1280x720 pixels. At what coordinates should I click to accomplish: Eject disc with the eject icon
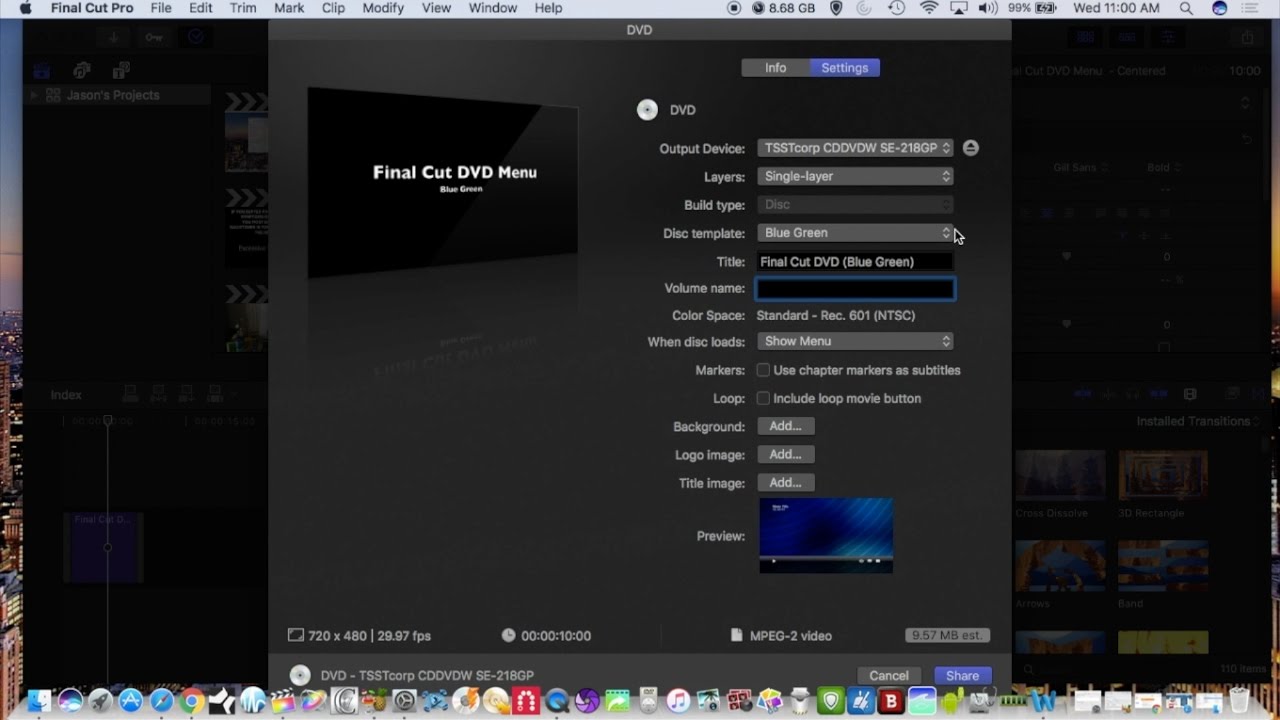pos(970,148)
